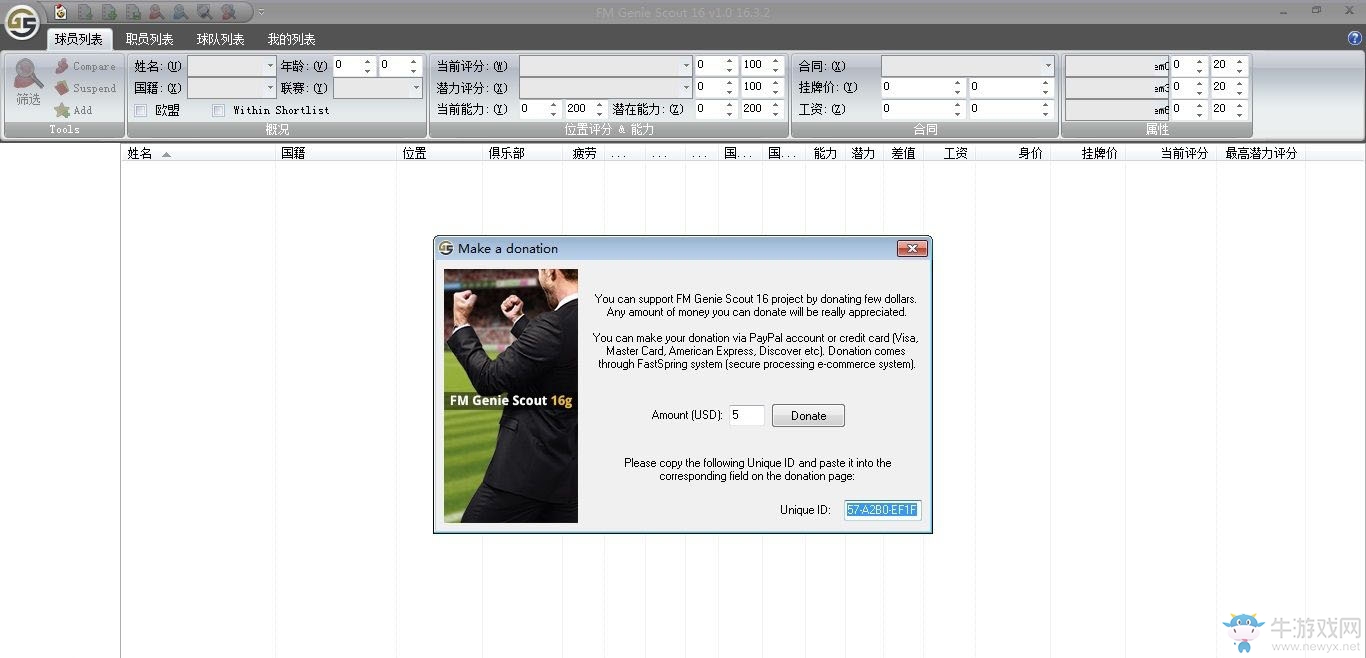1366x658 pixels.
Task: Open the 联赛 dropdown
Action: coord(377,88)
